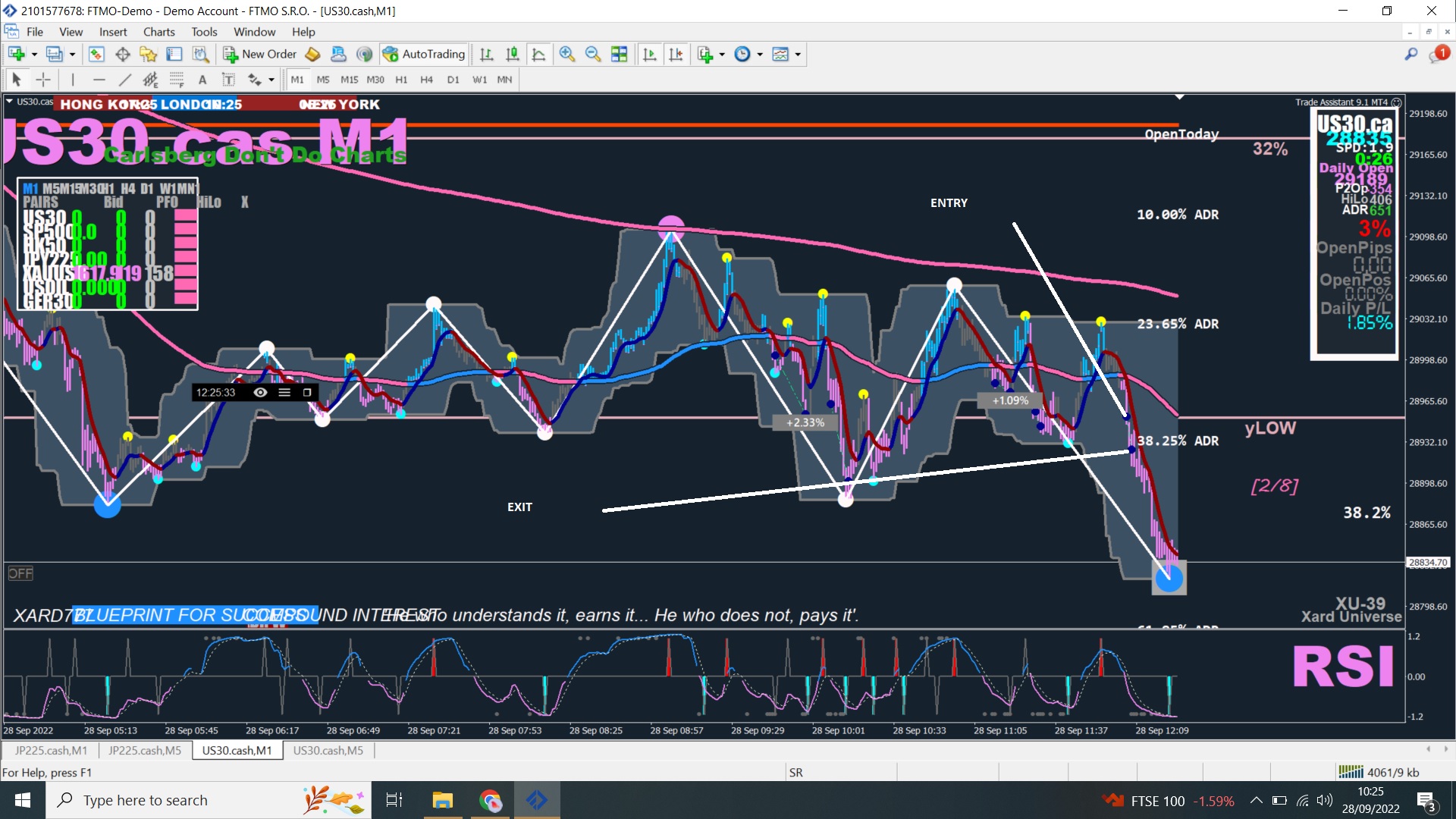This screenshot has height=819, width=1456.
Task: Switch chart to candlesticks mode
Action: tap(513, 54)
